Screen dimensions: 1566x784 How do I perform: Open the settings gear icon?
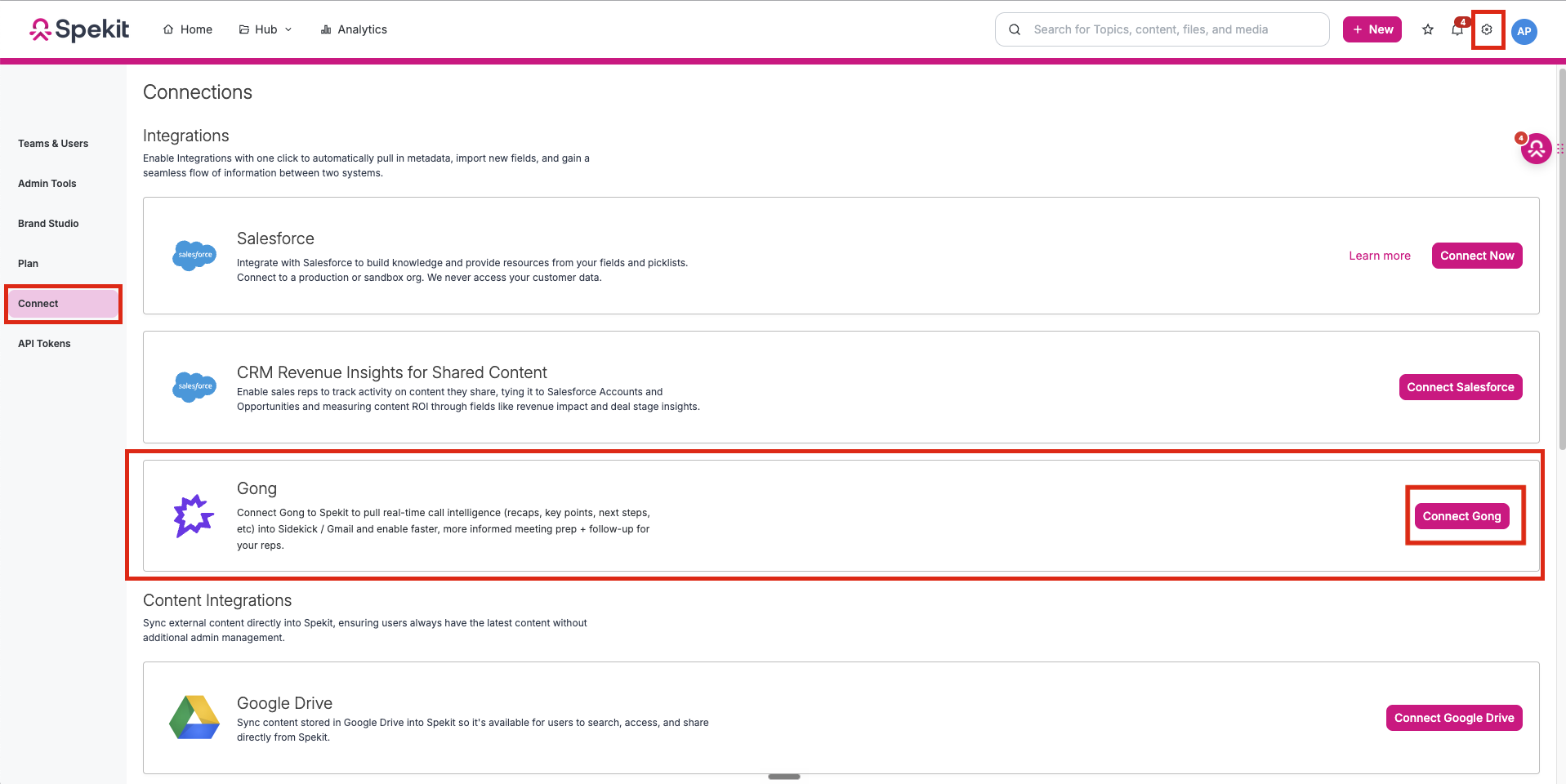point(1487,29)
